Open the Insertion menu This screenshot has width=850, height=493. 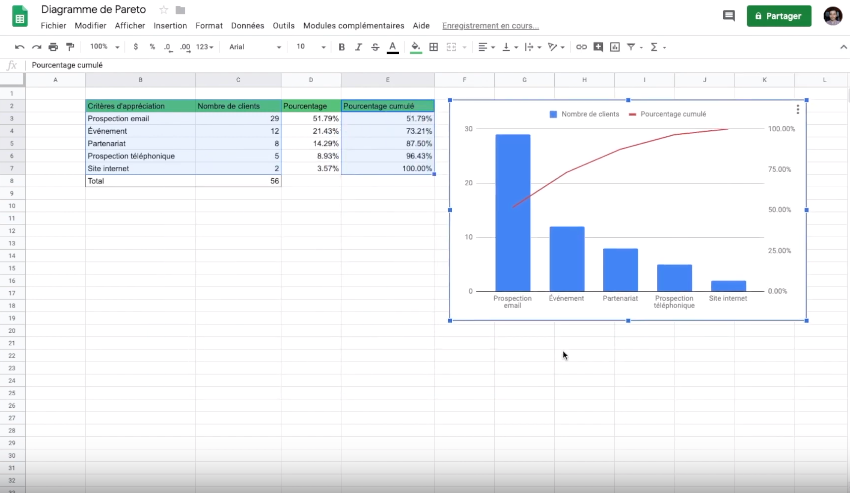click(170, 25)
